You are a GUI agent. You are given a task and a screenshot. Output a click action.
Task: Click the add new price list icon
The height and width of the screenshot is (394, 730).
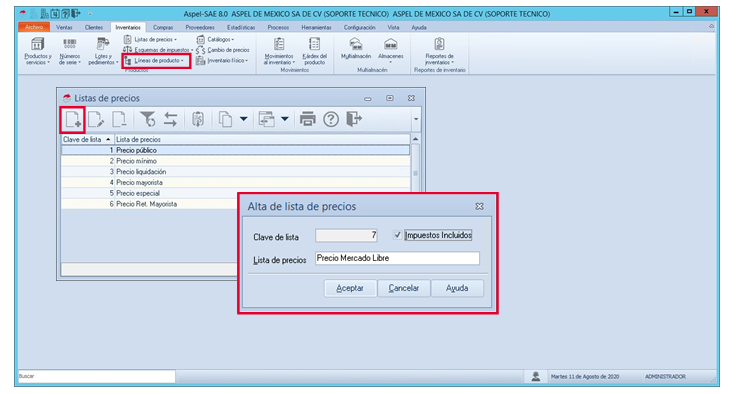[73, 120]
